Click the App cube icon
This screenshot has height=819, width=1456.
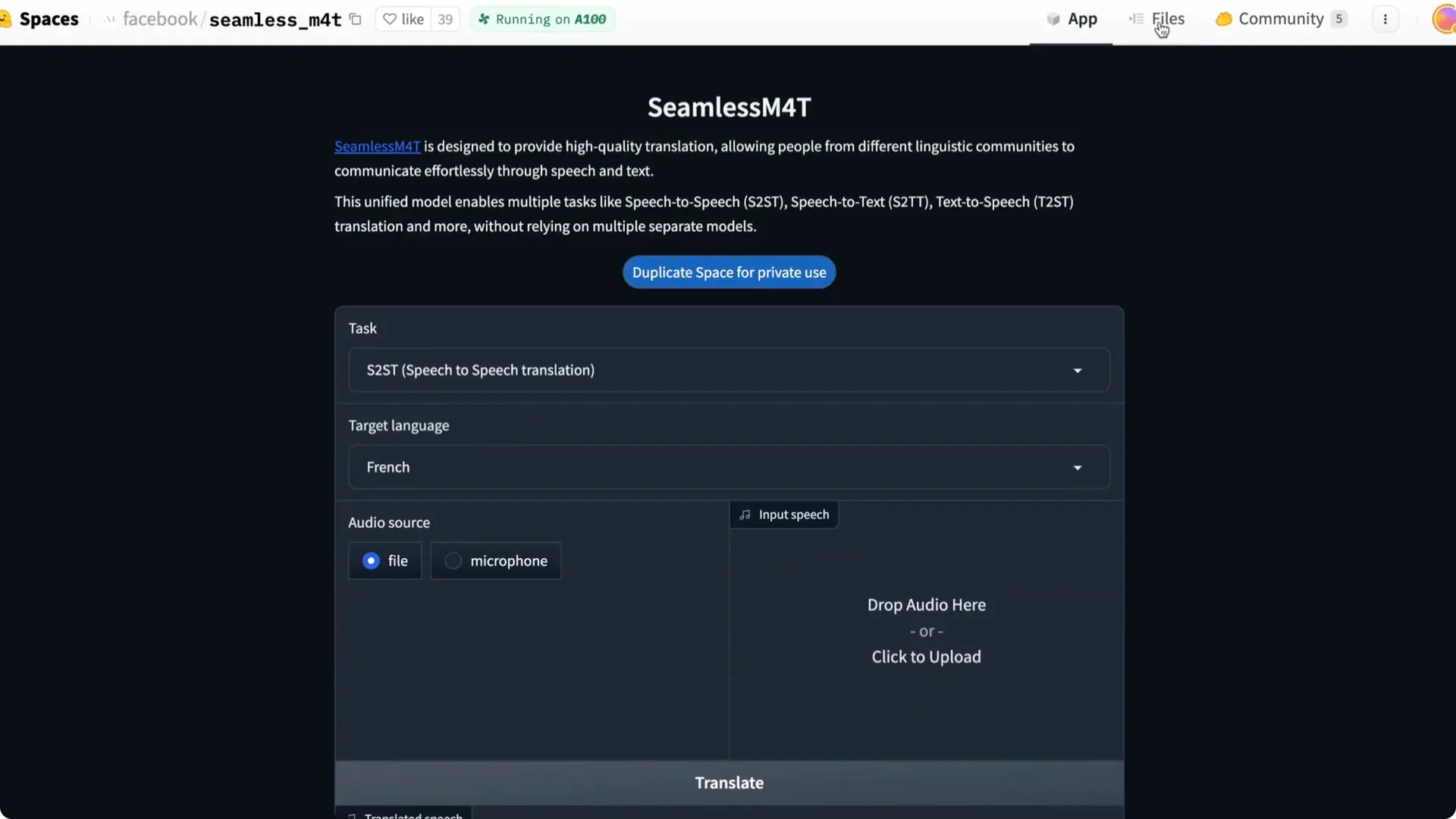[x=1054, y=19]
